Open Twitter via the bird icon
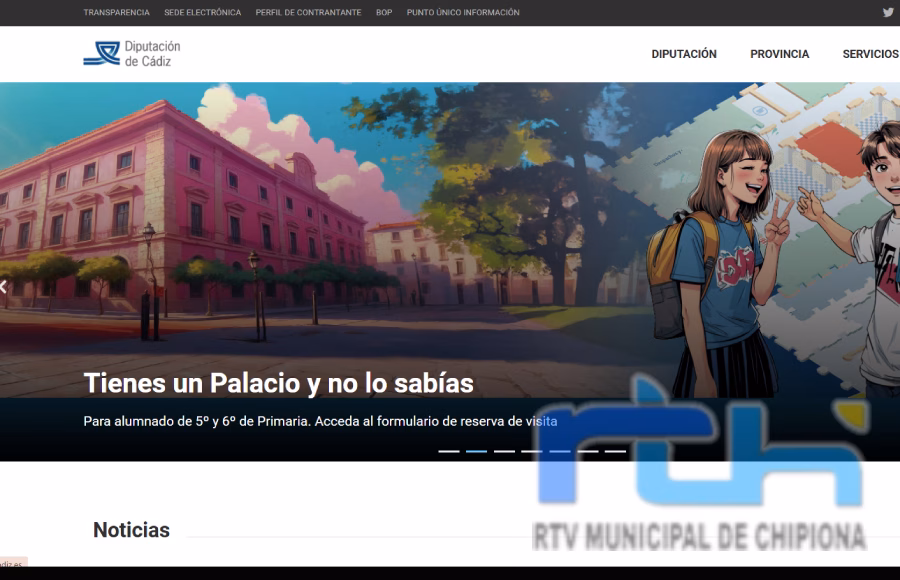Image resolution: width=900 pixels, height=580 pixels. (887, 12)
